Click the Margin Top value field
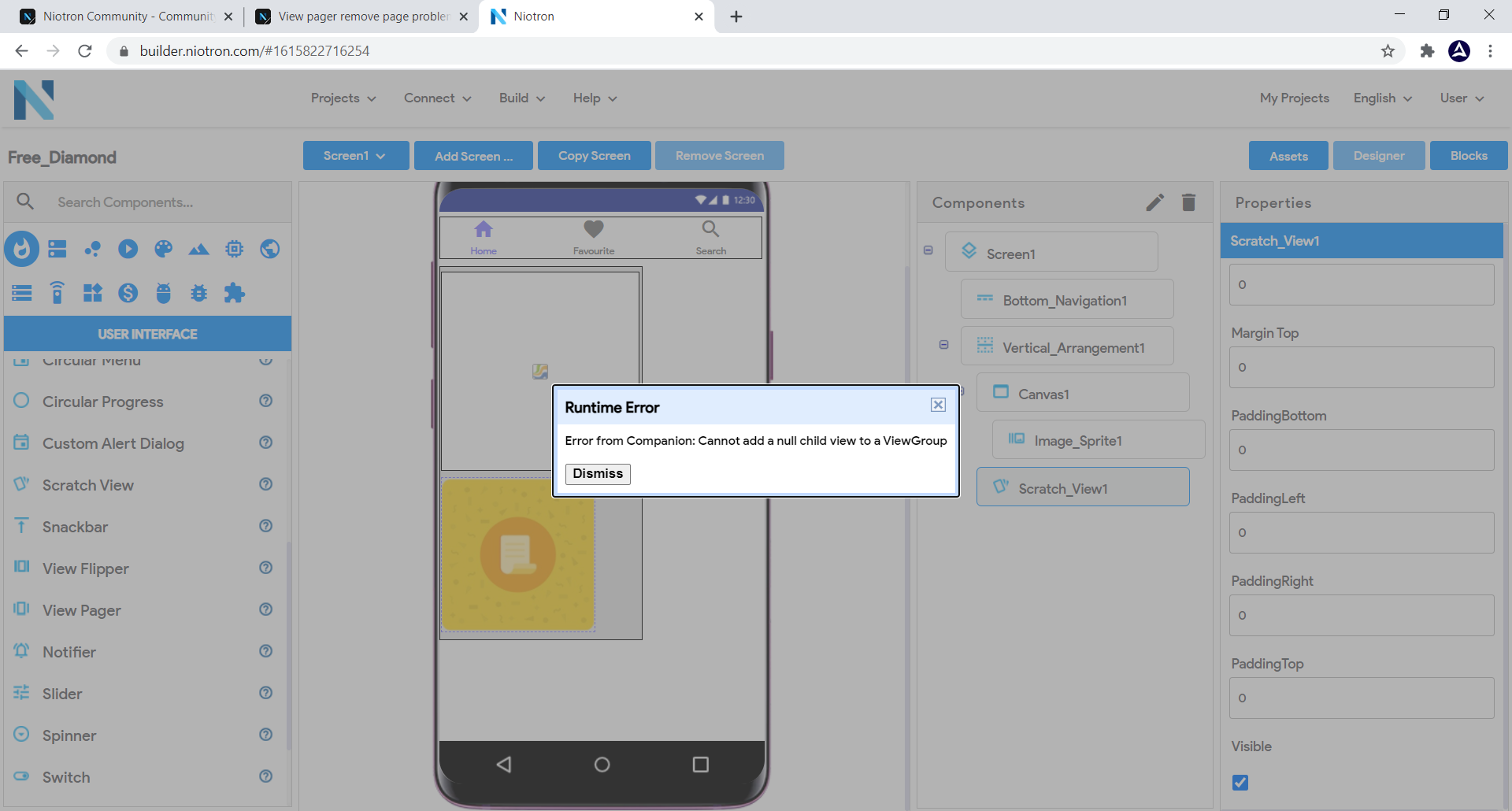The width and height of the screenshot is (1512, 811). click(1362, 368)
